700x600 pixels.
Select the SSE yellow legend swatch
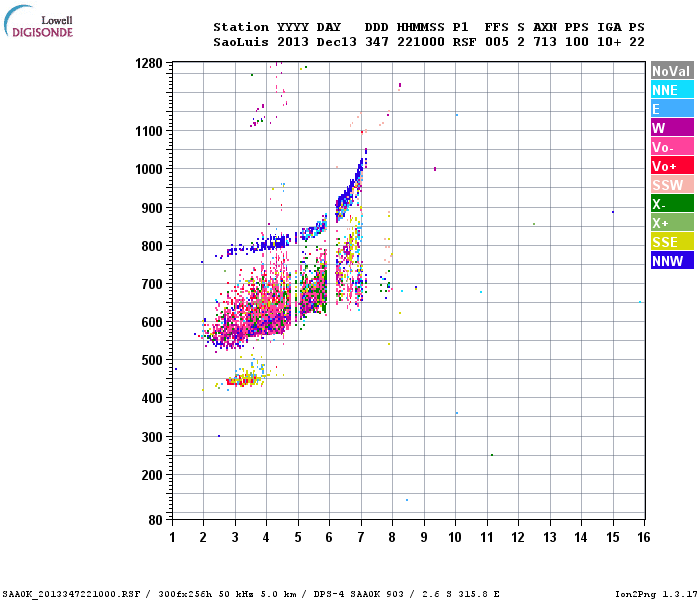pyautogui.click(x=672, y=242)
